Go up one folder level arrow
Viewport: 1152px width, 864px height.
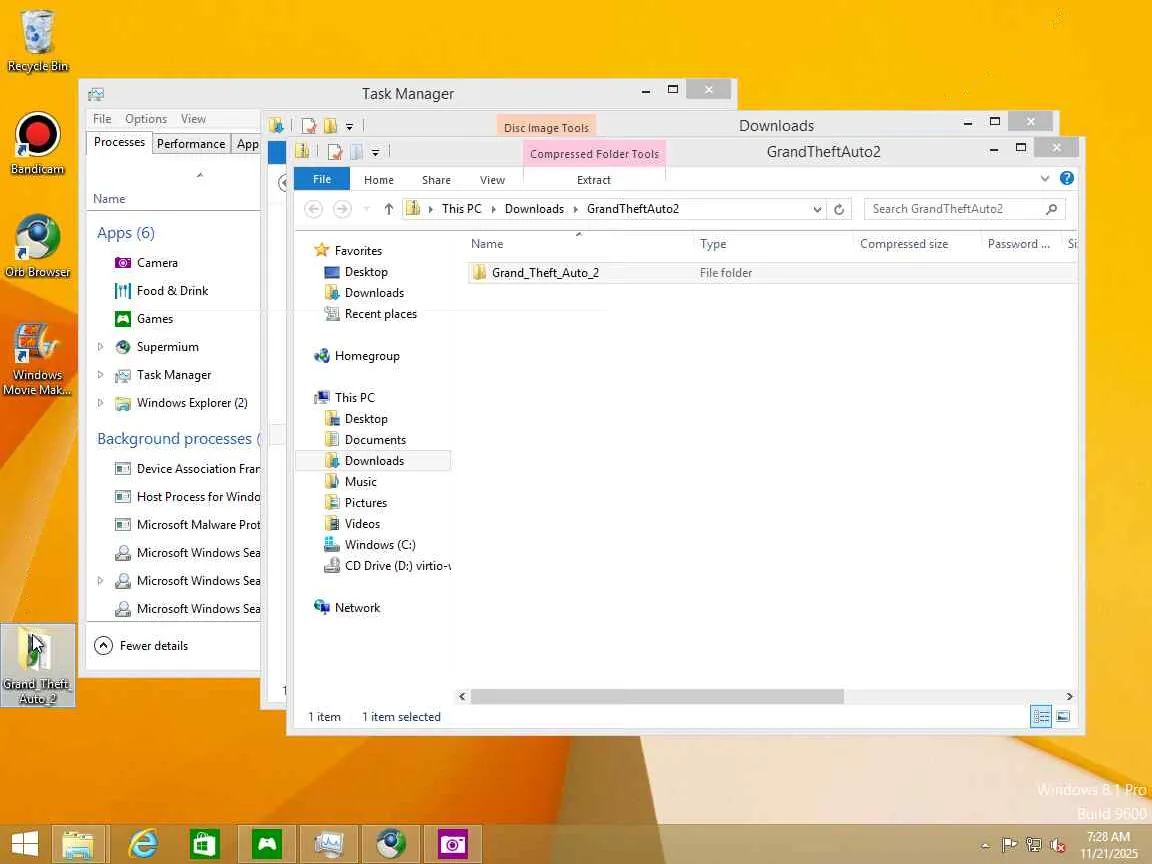(x=389, y=209)
